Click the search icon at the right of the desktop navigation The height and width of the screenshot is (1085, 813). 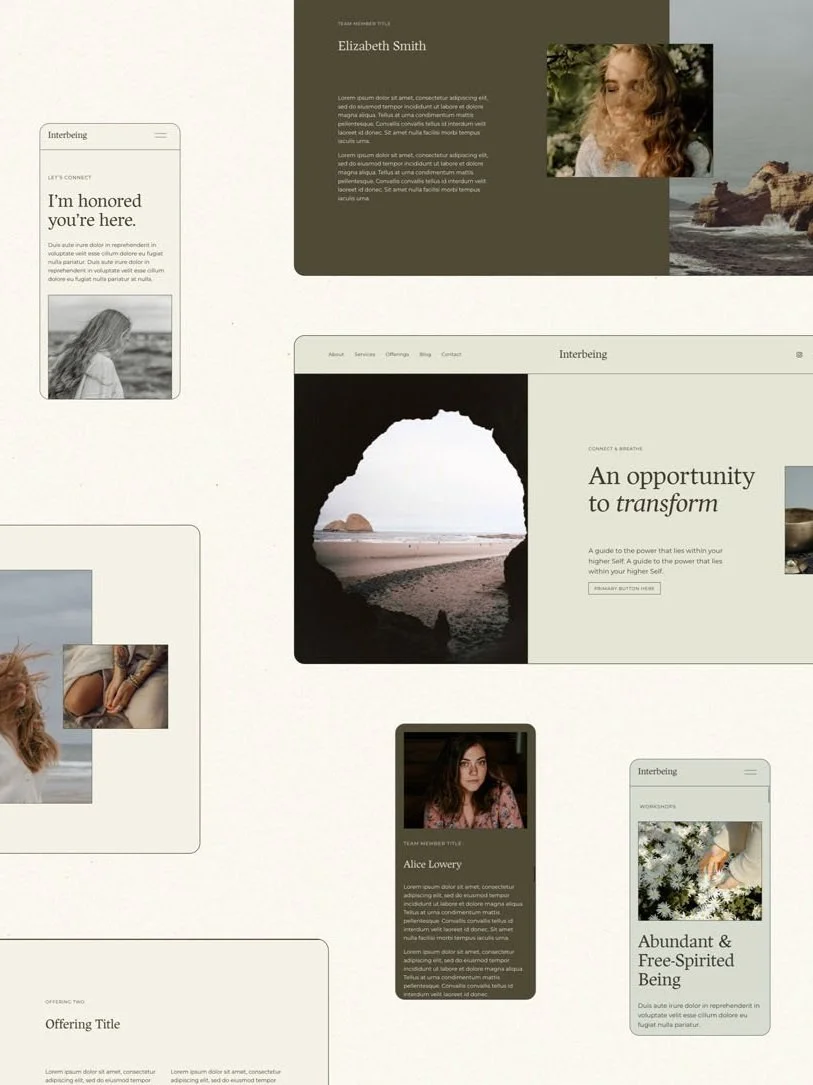coord(798,354)
